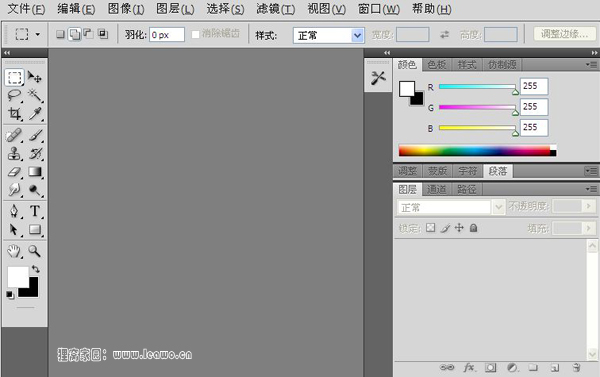Click the link layers icon
This screenshot has height=377, width=600.
[447, 367]
